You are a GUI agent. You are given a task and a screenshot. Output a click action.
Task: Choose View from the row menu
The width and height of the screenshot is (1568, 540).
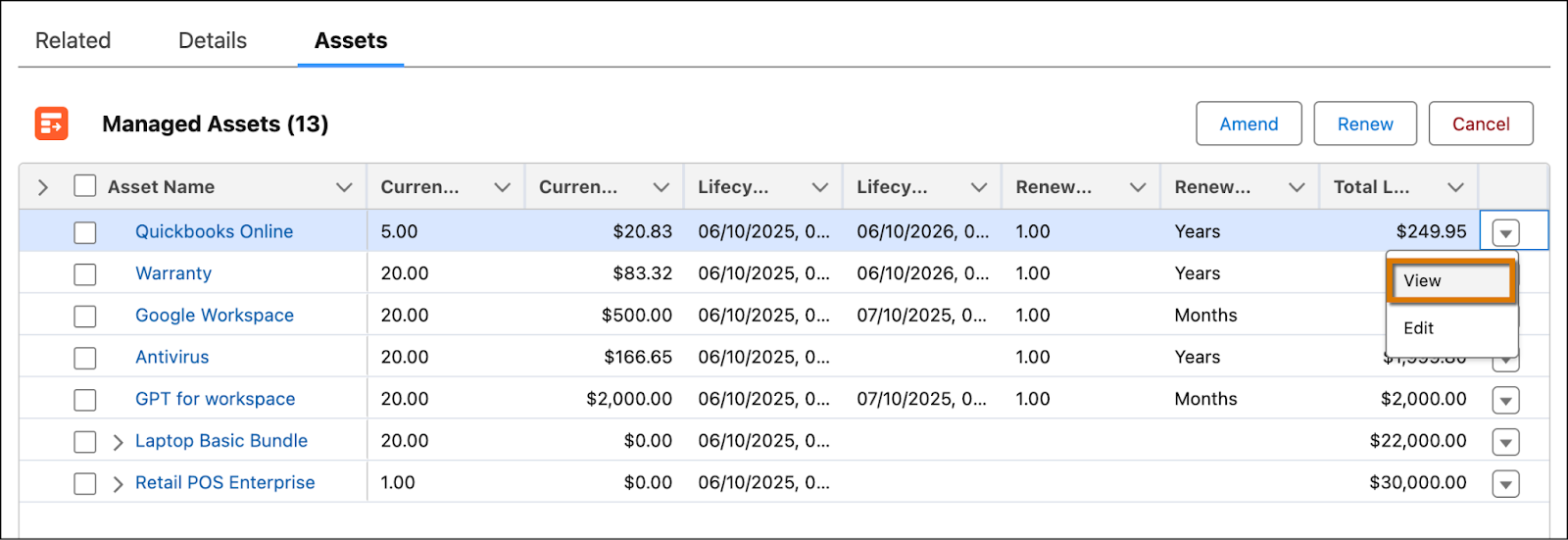pos(1450,281)
